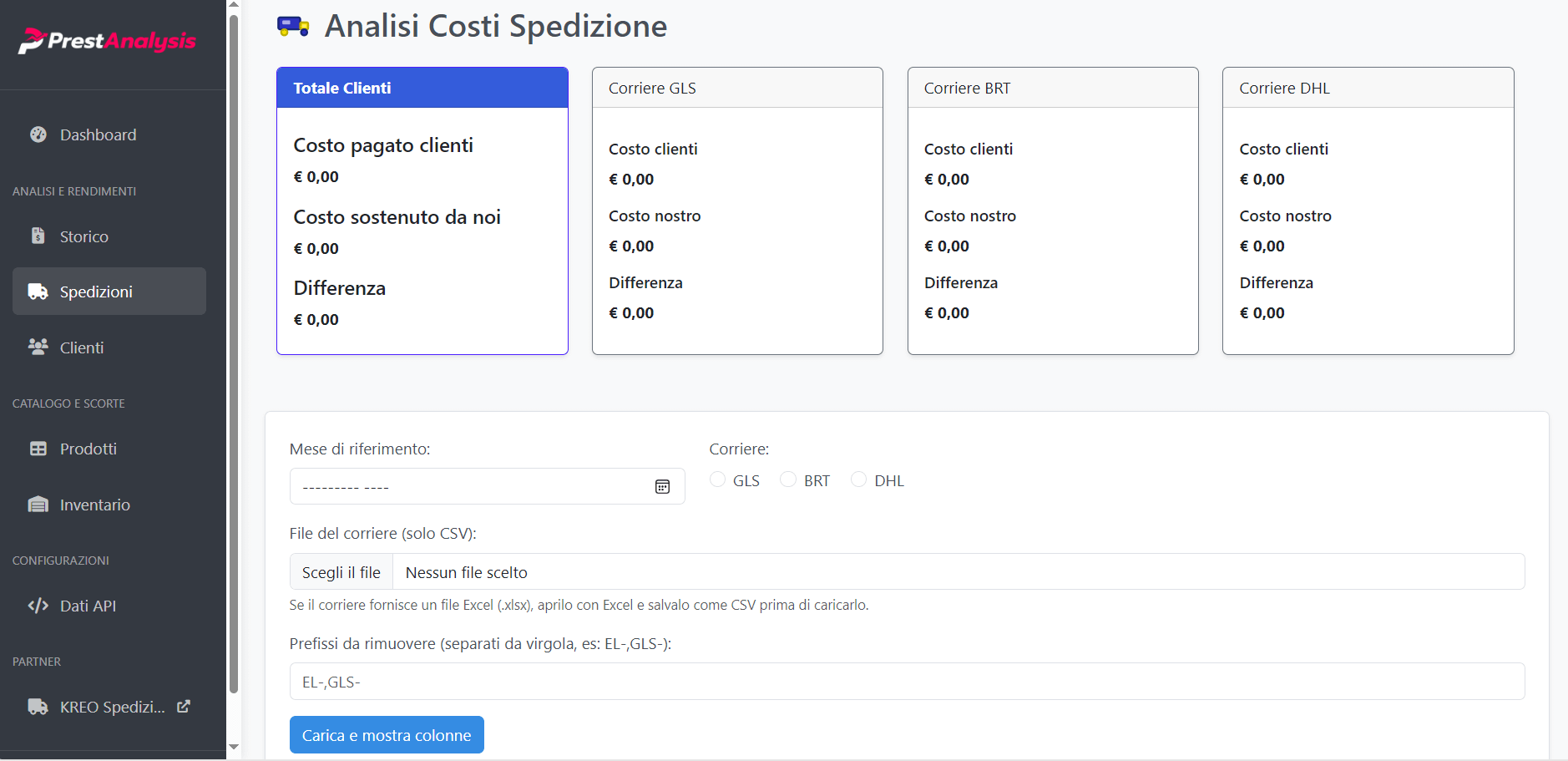
Task: Select the Dashboard icon in the sidebar
Action: (x=38, y=134)
